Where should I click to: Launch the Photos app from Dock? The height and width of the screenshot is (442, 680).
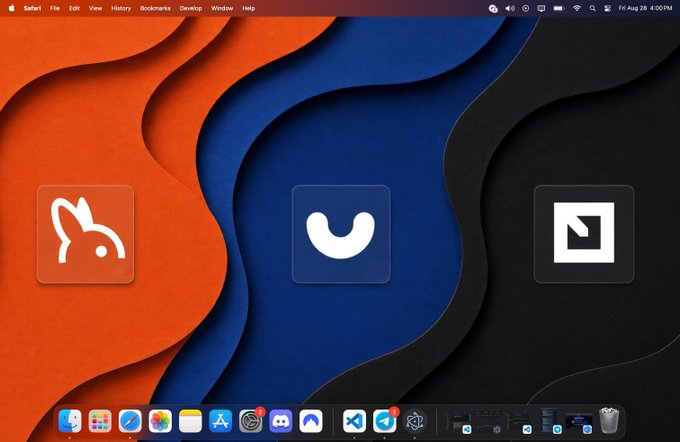pyautogui.click(x=160, y=421)
